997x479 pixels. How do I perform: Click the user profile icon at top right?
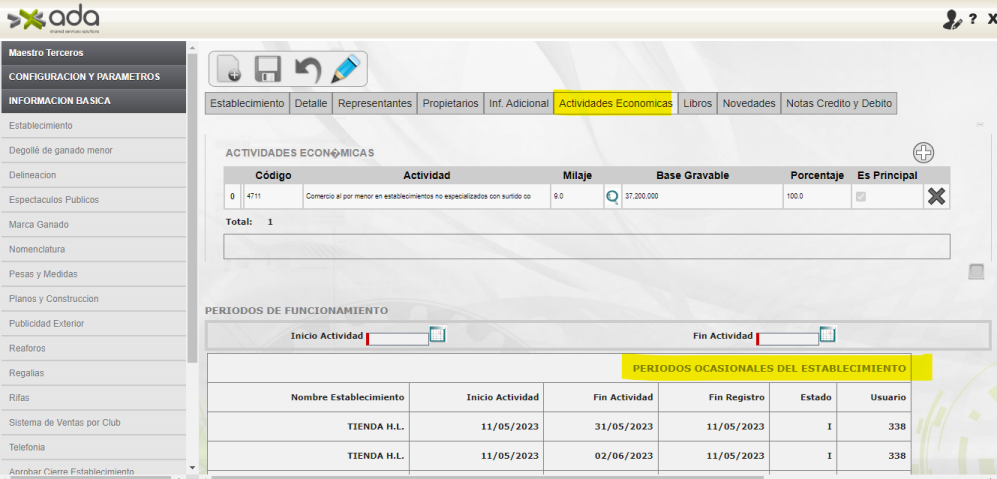(951, 20)
